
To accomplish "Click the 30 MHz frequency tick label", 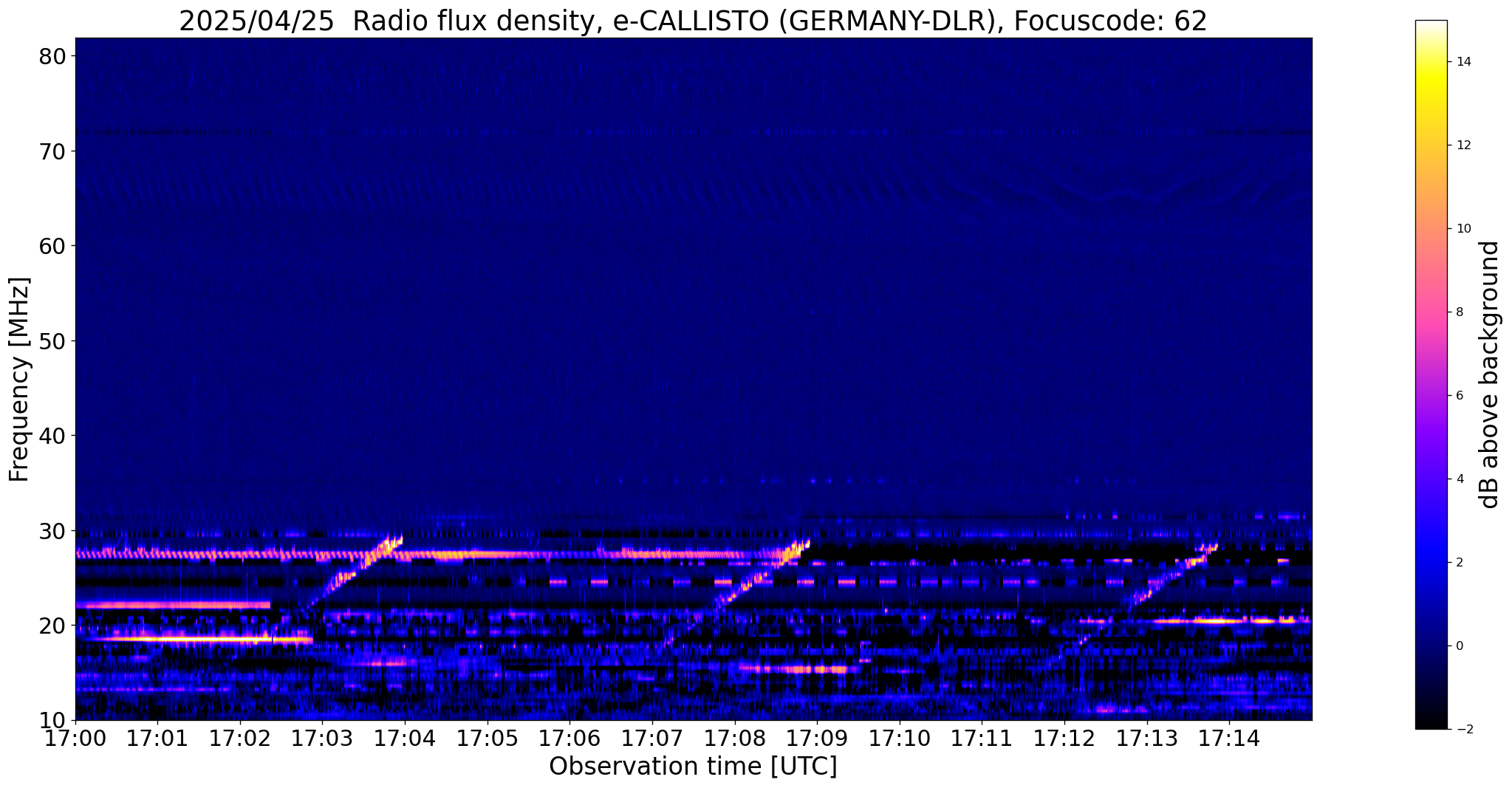I will point(52,530).
